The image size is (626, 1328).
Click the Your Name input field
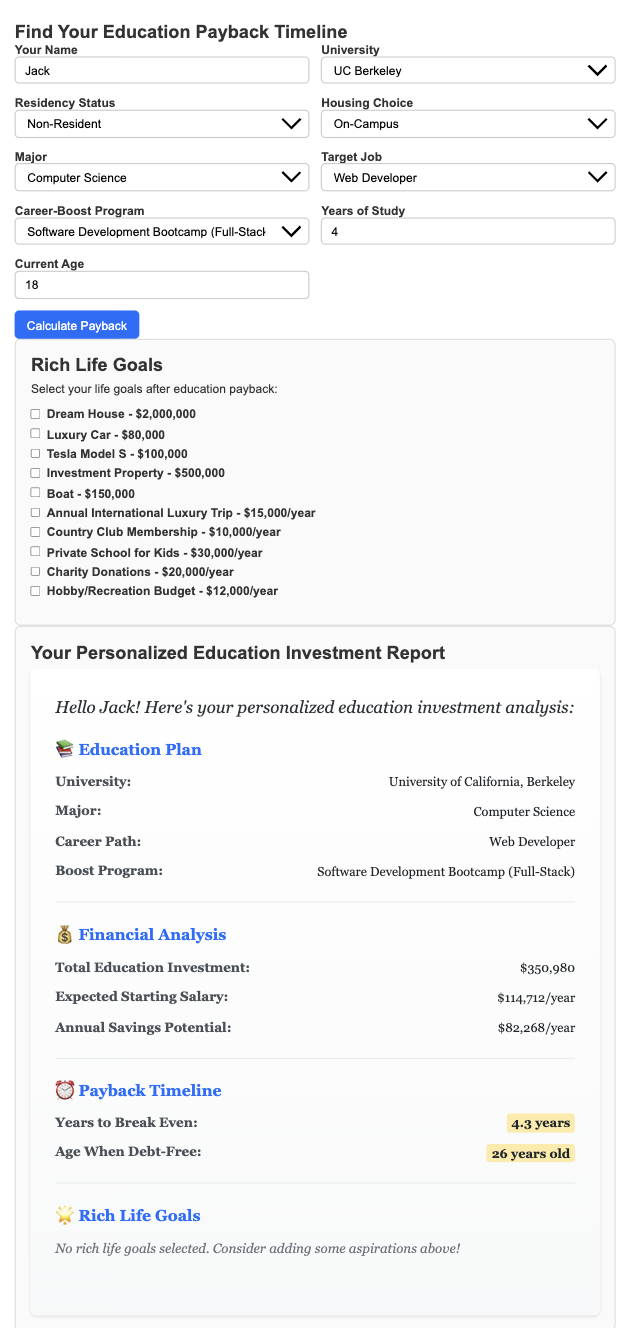pyautogui.click(x=161, y=70)
